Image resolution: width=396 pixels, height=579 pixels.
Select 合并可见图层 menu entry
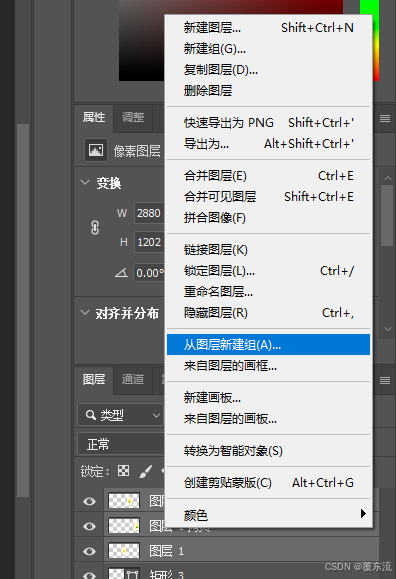(x=268, y=197)
